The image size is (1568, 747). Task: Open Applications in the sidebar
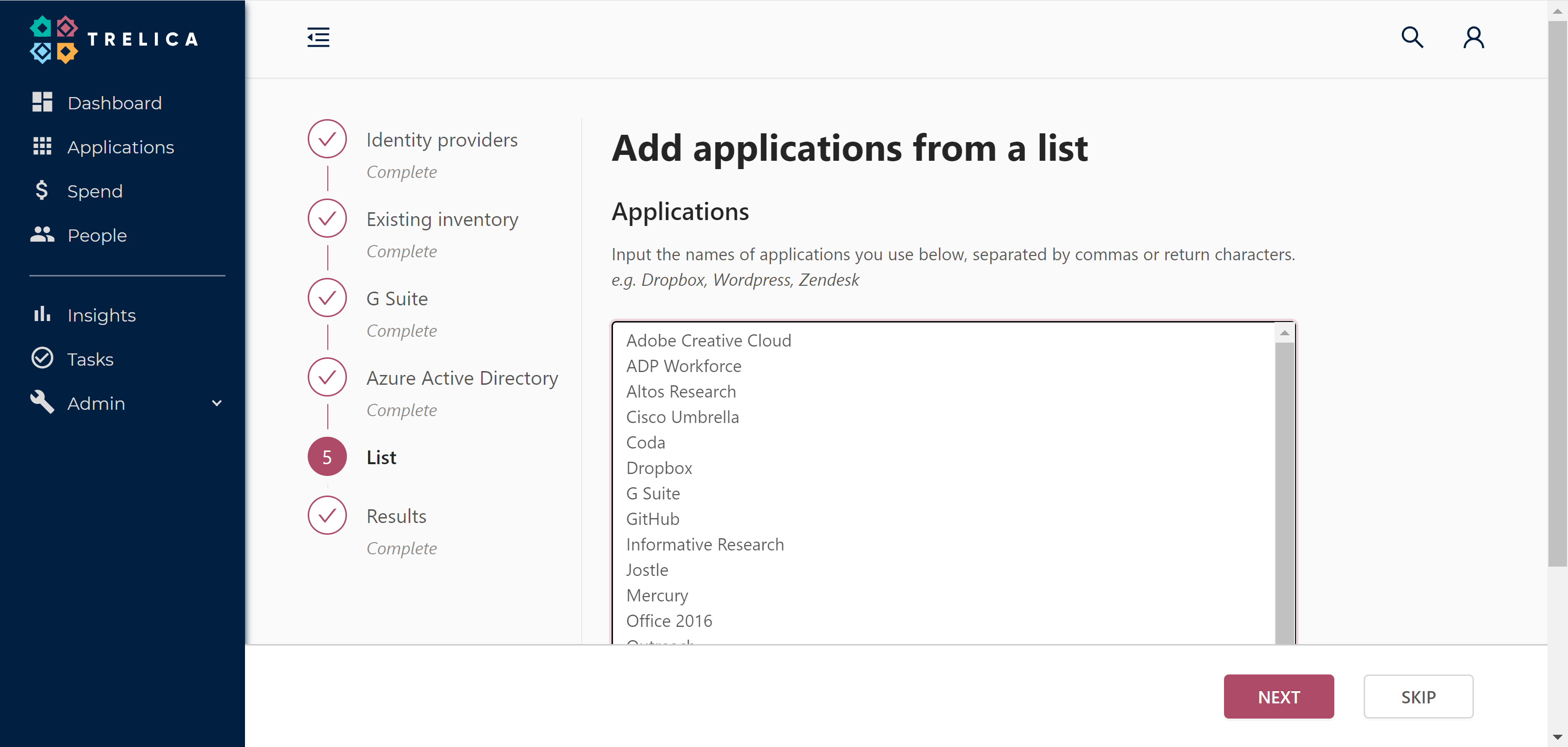point(121,148)
